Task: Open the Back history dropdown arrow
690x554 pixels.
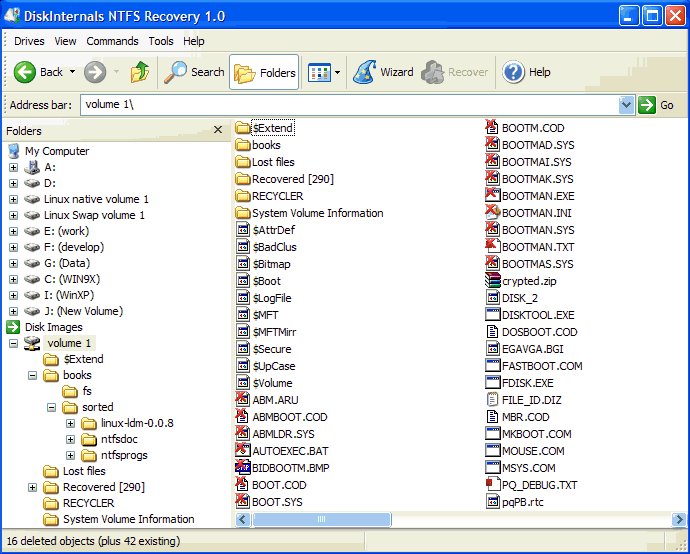Action: 73,72
